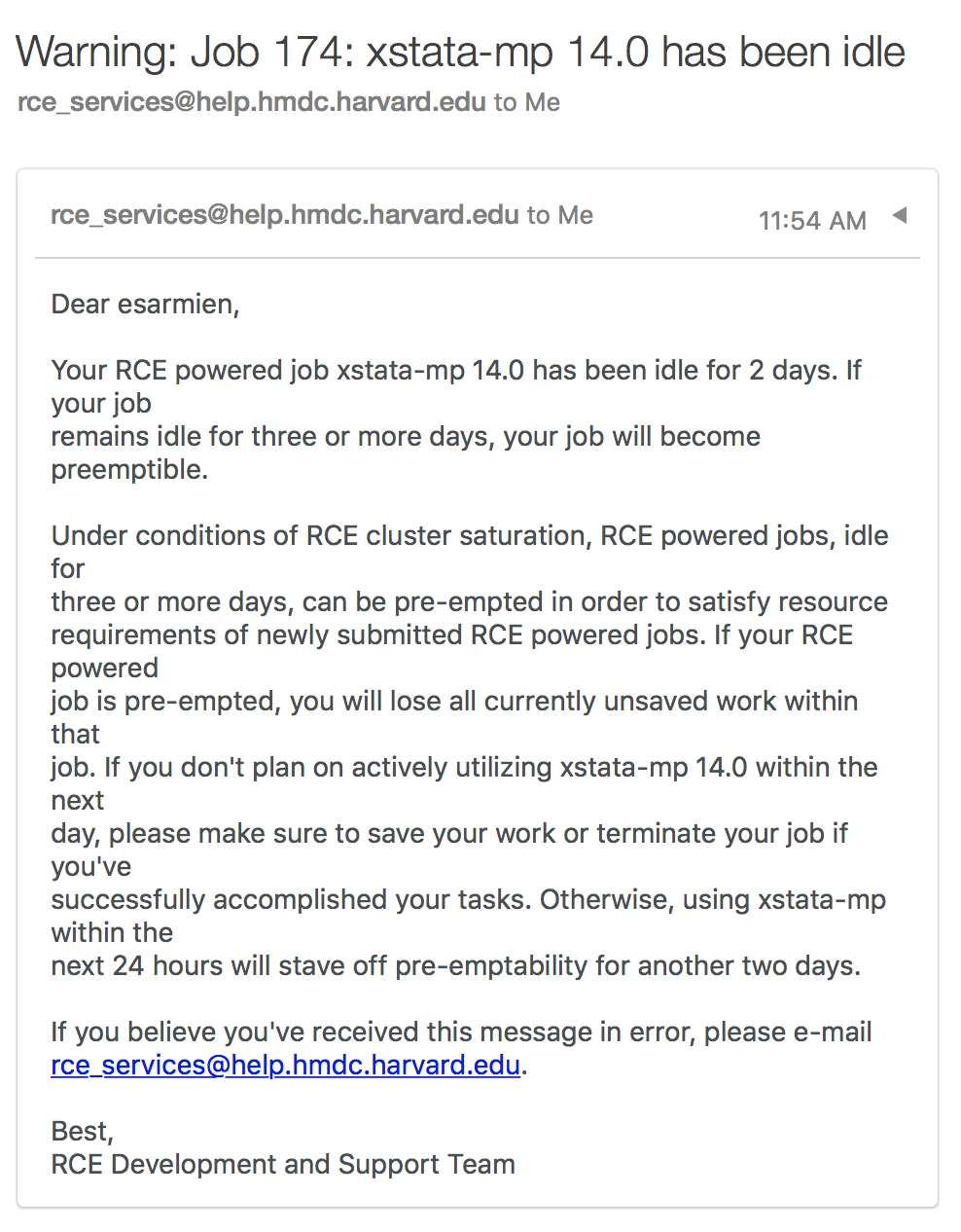This screenshot has width=961, height=1232.
Task: Click the "Dear esarmien," greeting line
Action: (x=146, y=305)
